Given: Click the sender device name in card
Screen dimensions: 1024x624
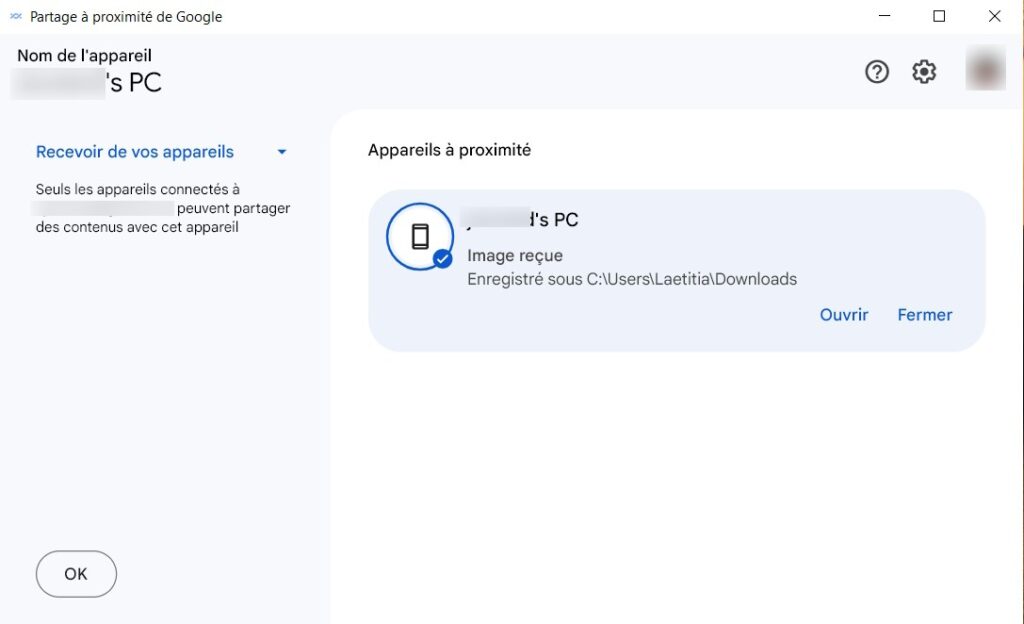Looking at the screenshot, I should (521, 219).
